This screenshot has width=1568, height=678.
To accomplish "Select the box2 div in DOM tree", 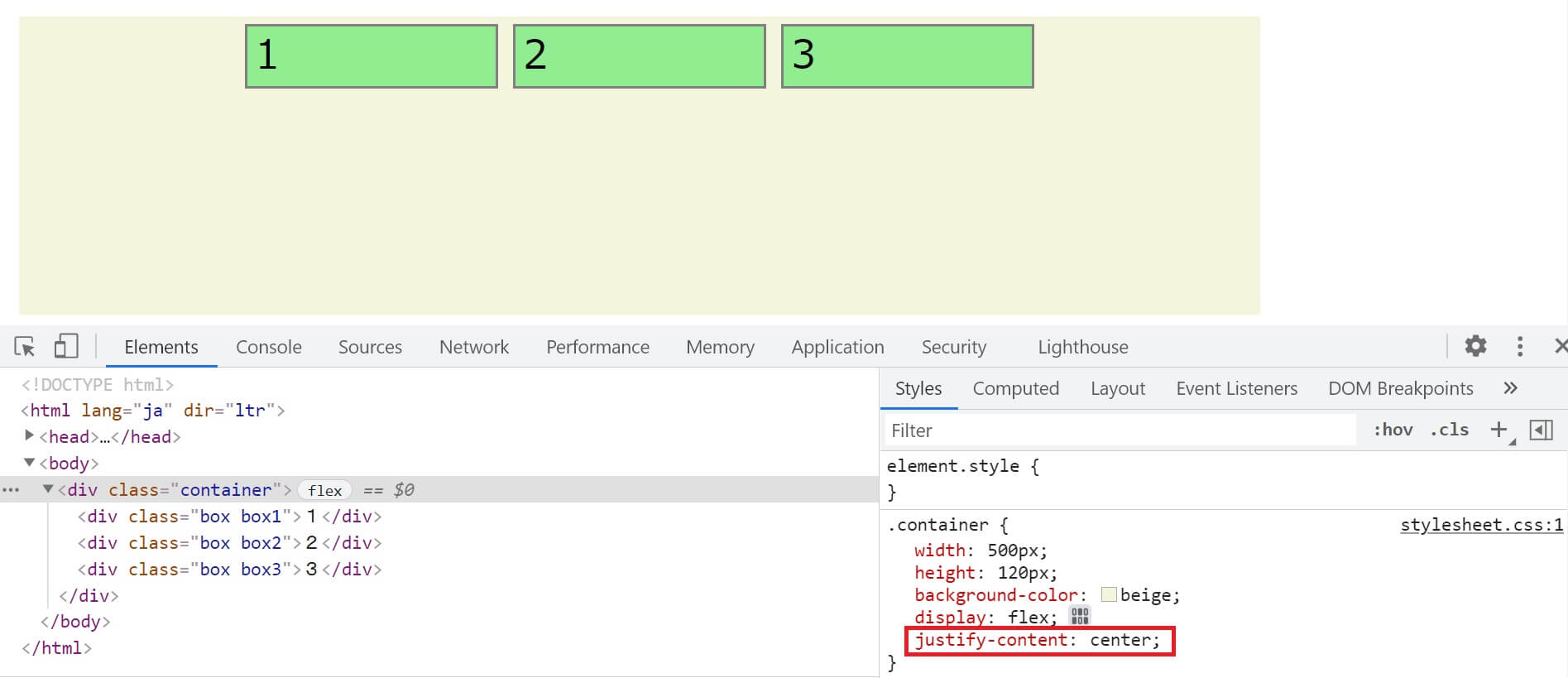I will click(229, 543).
